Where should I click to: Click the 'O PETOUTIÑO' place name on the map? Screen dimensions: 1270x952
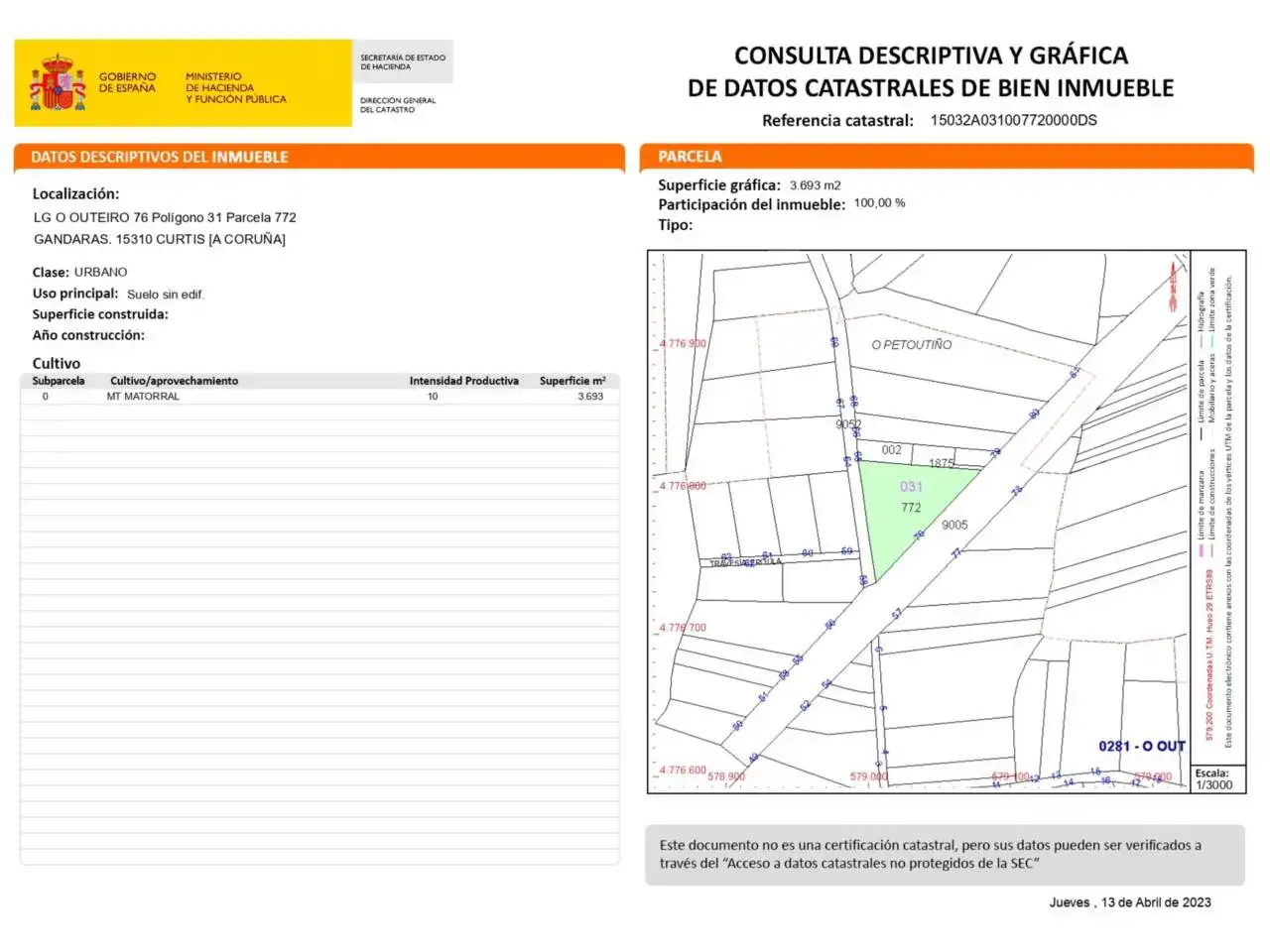(911, 345)
